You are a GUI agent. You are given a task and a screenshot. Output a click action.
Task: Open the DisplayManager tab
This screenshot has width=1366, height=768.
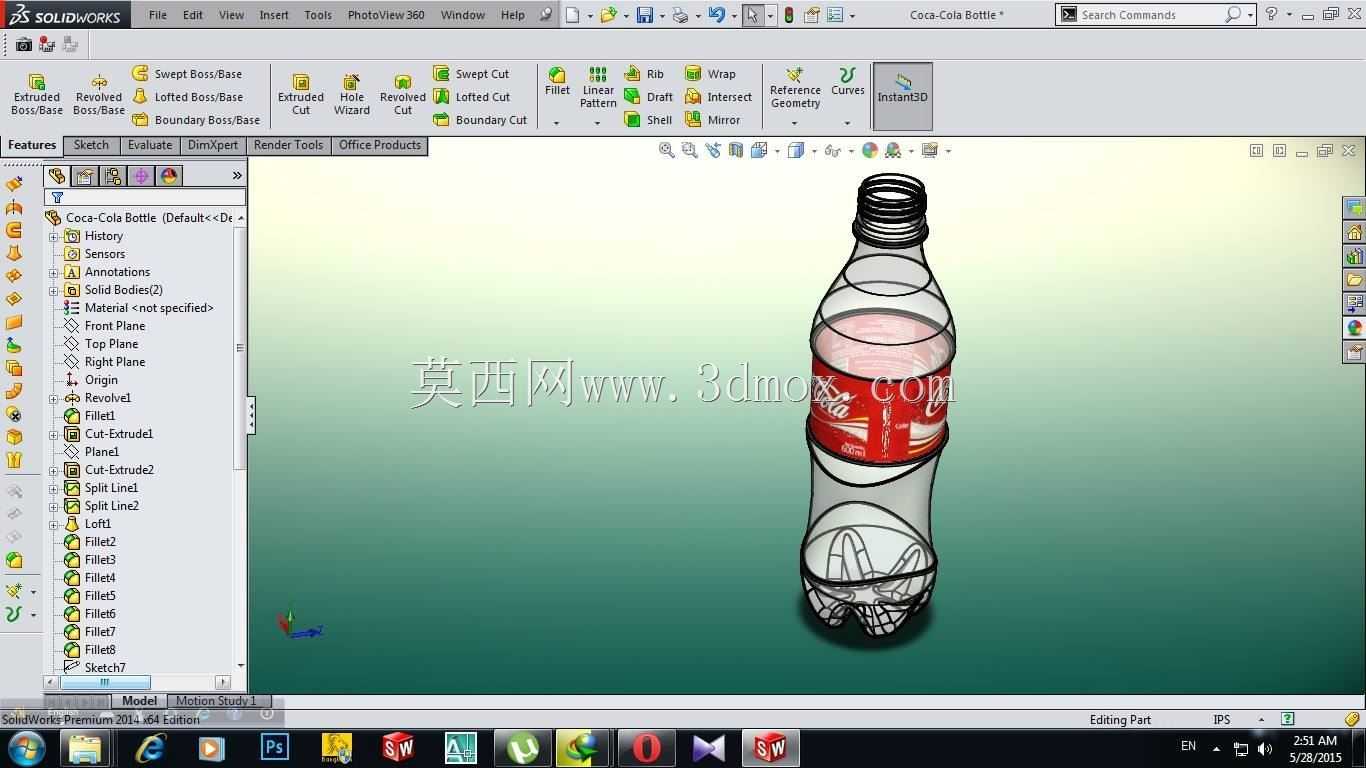169,176
